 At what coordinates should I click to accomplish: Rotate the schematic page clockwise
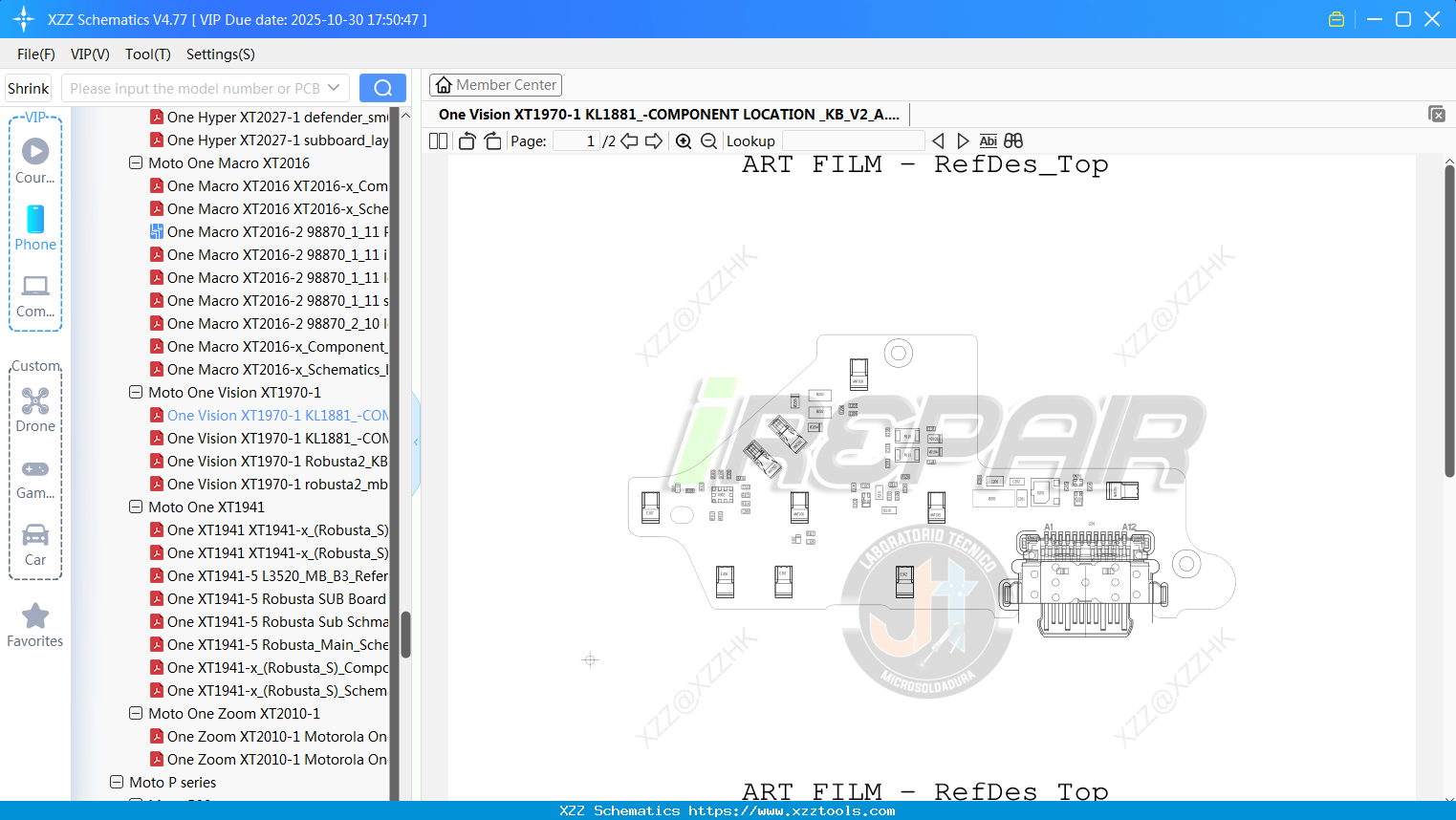(x=491, y=140)
